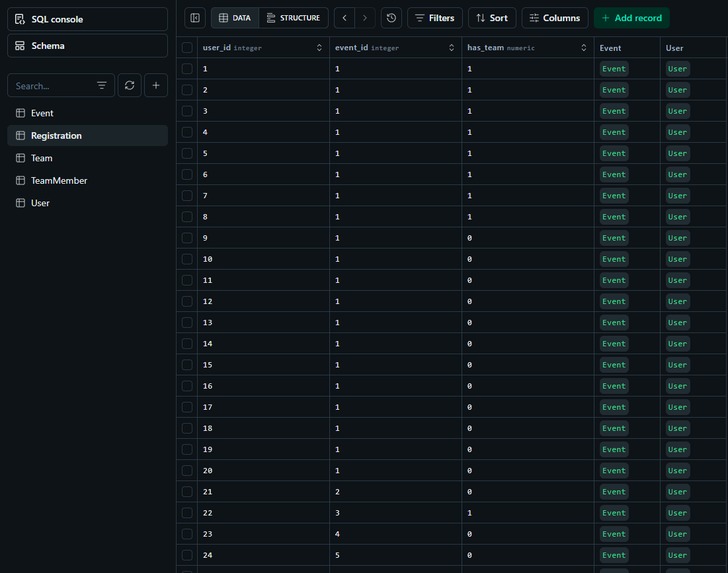This screenshot has height=573, width=728.
Task: Click has_team cell of user_id 22
Action: (528, 513)
